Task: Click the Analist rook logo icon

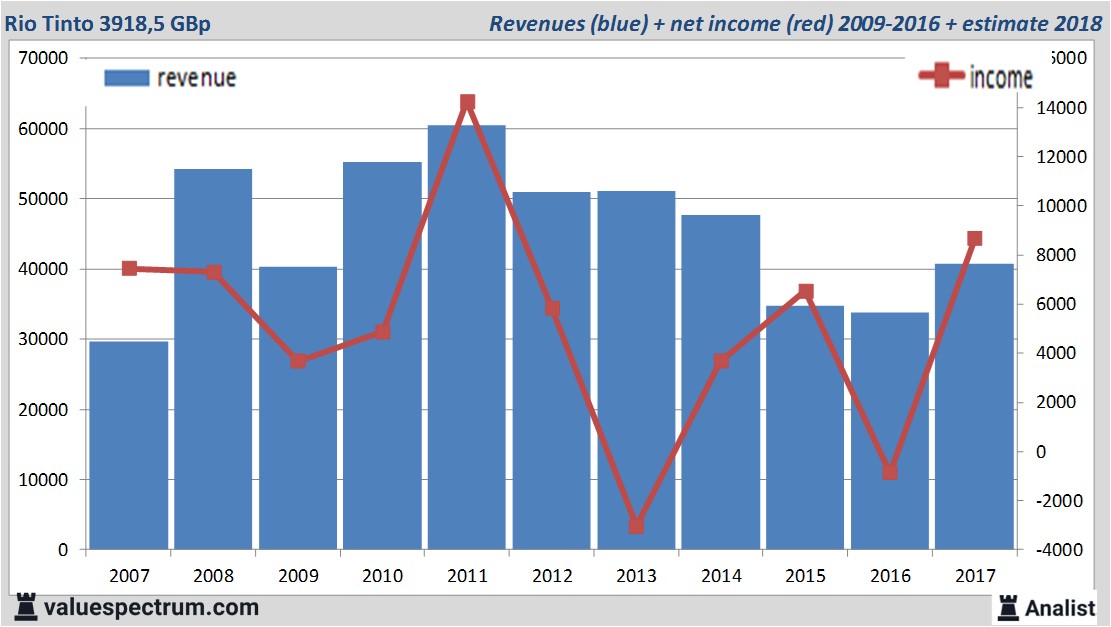Action: 1008,608
